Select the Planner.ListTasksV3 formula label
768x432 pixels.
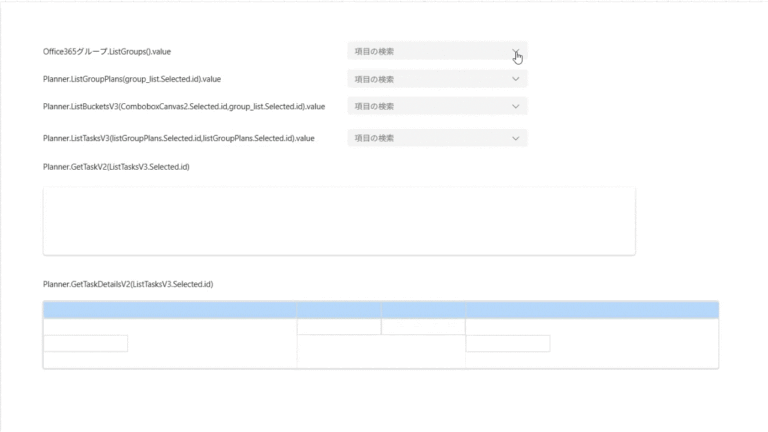click(x=179, y=138)
